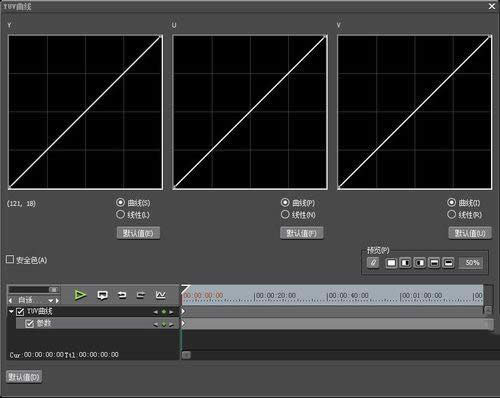
Task: Select top-half filter preview icon
Action: [434, 263]
